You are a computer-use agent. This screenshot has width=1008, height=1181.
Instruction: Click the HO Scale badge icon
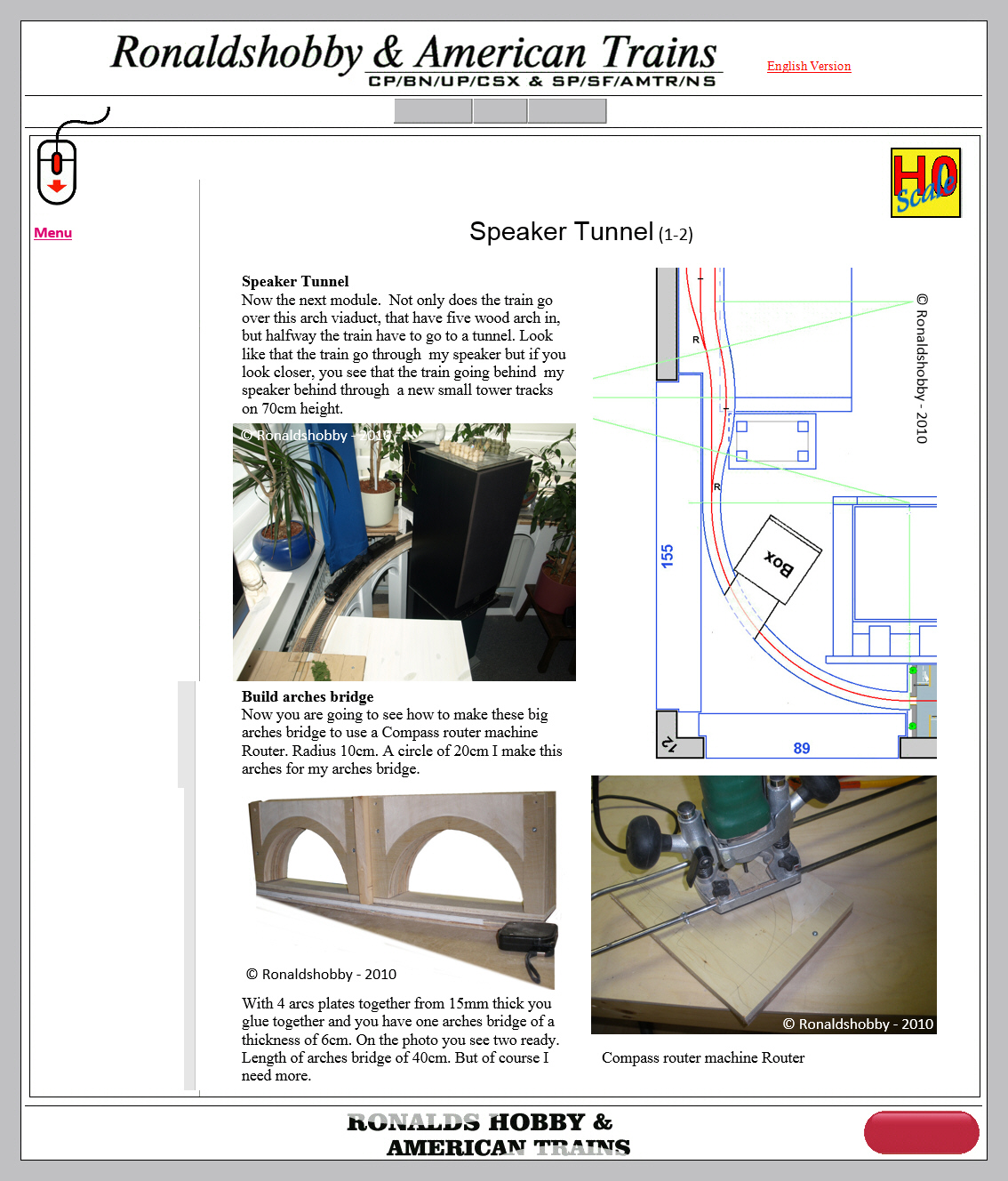click(x=925, y=182)
